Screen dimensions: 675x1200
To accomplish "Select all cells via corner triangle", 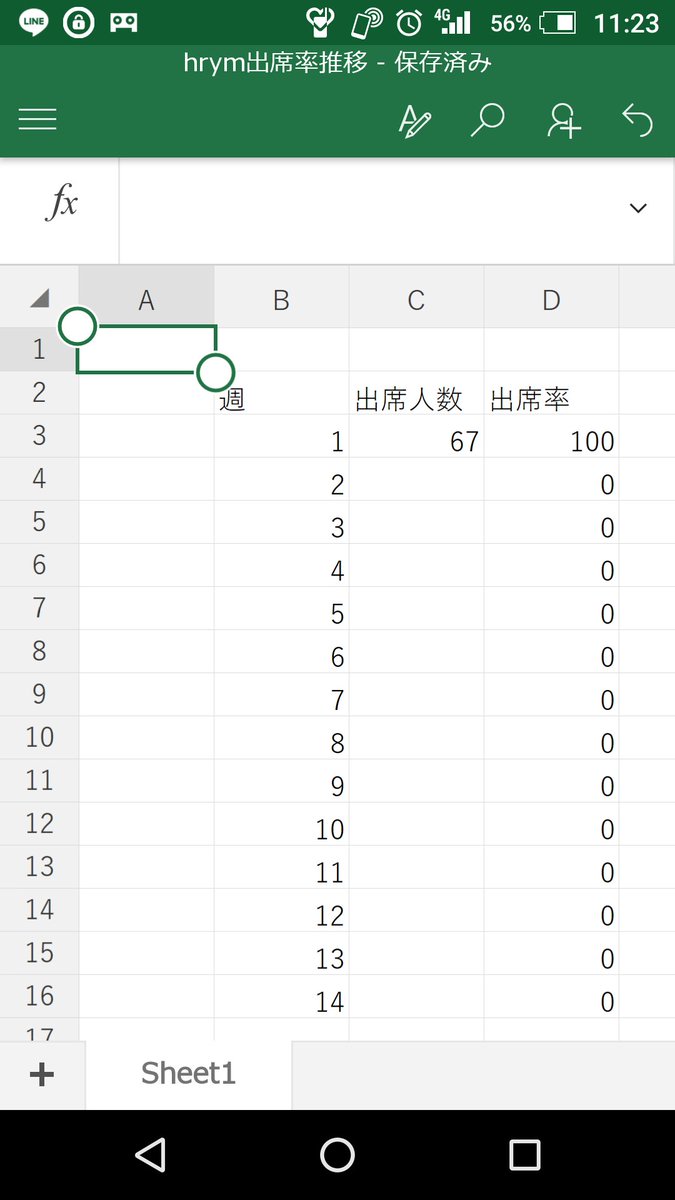I will (x=40, y=298).
